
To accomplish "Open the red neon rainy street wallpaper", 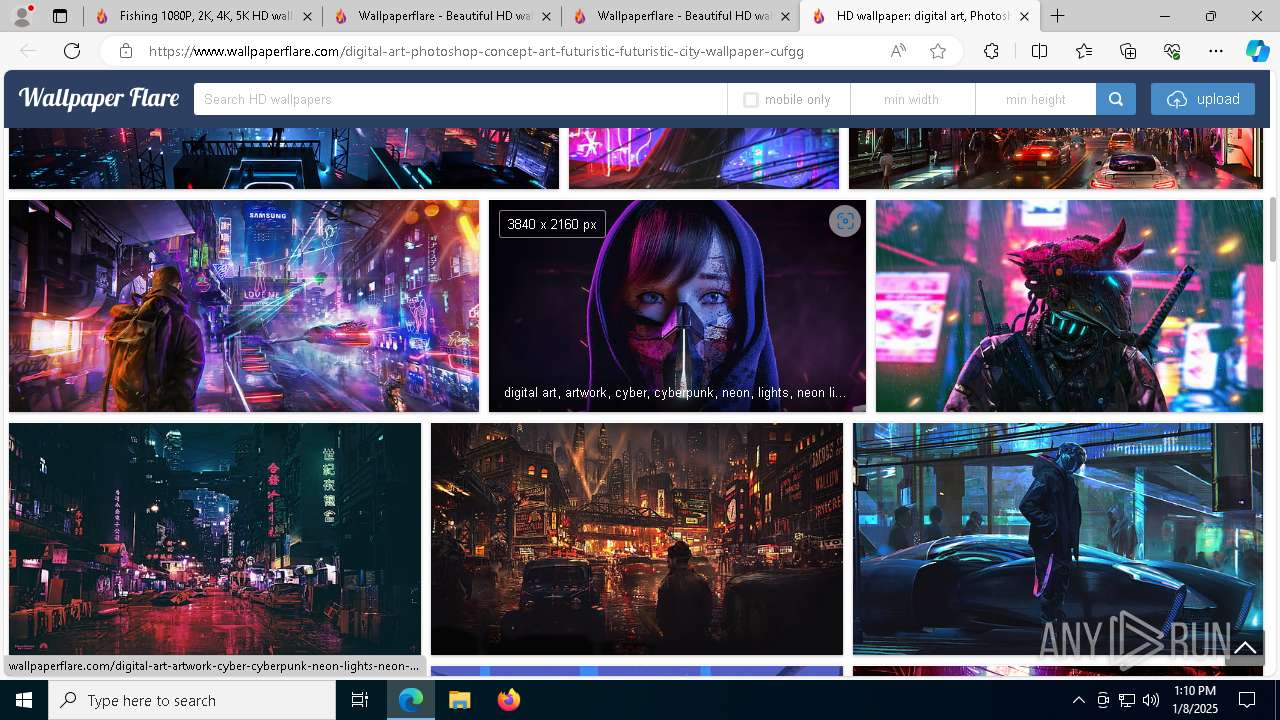I will (215, 539).
